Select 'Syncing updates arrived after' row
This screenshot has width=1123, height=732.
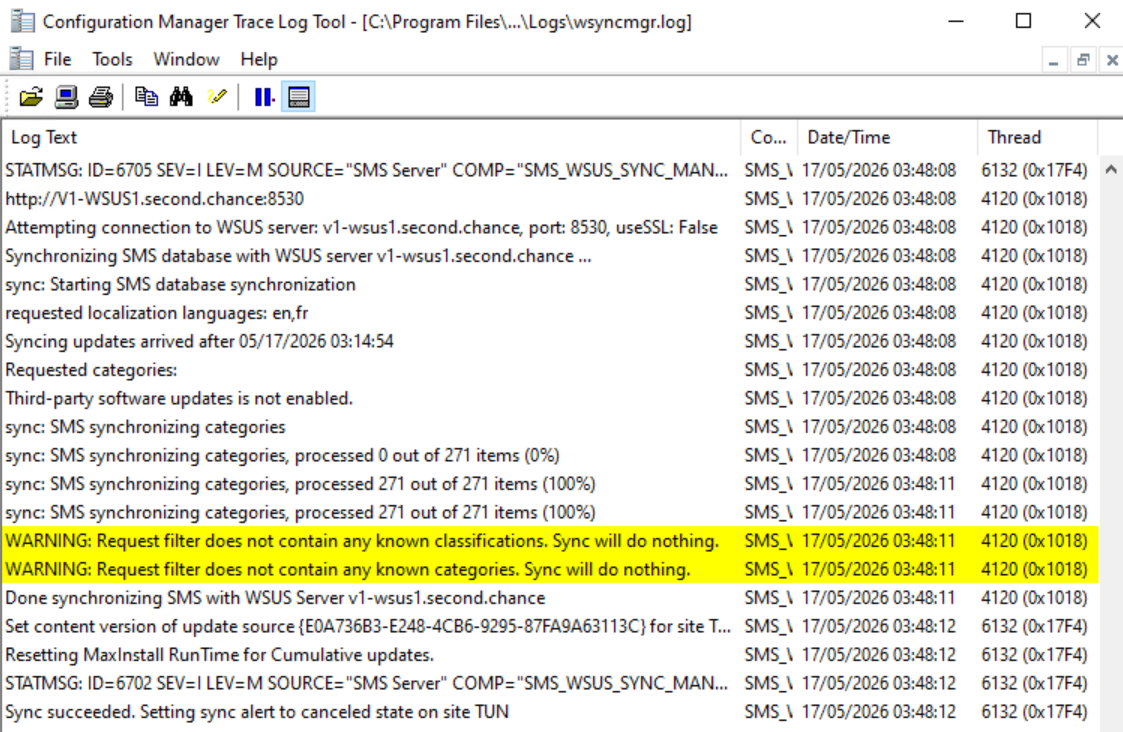coord(549,342)
